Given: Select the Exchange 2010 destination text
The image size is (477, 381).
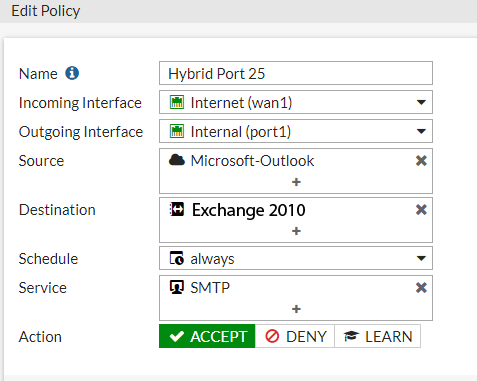Looking at the screenshot, I should 248,210.
